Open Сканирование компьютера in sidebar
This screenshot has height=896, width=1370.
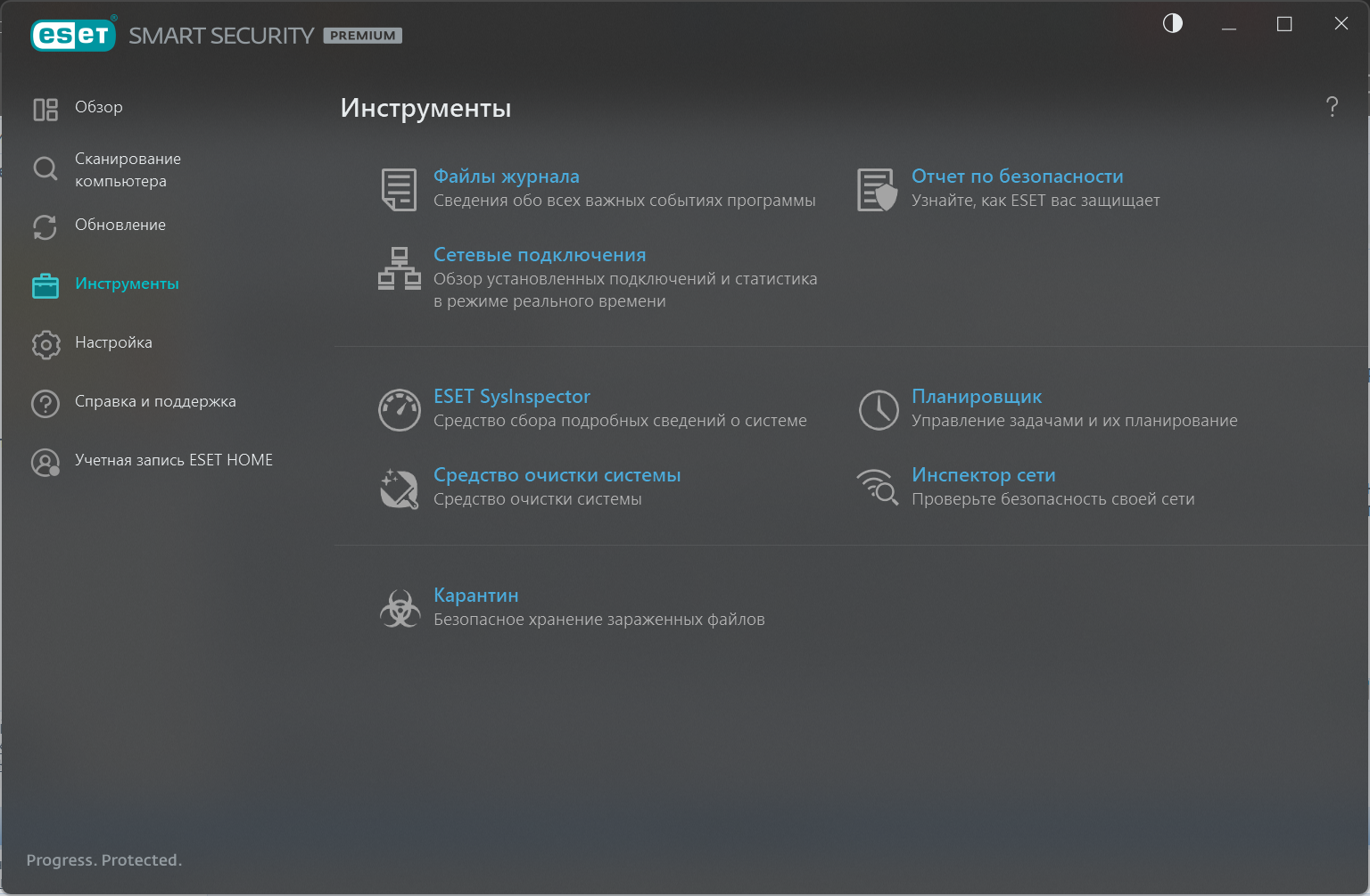coord(127,169)
